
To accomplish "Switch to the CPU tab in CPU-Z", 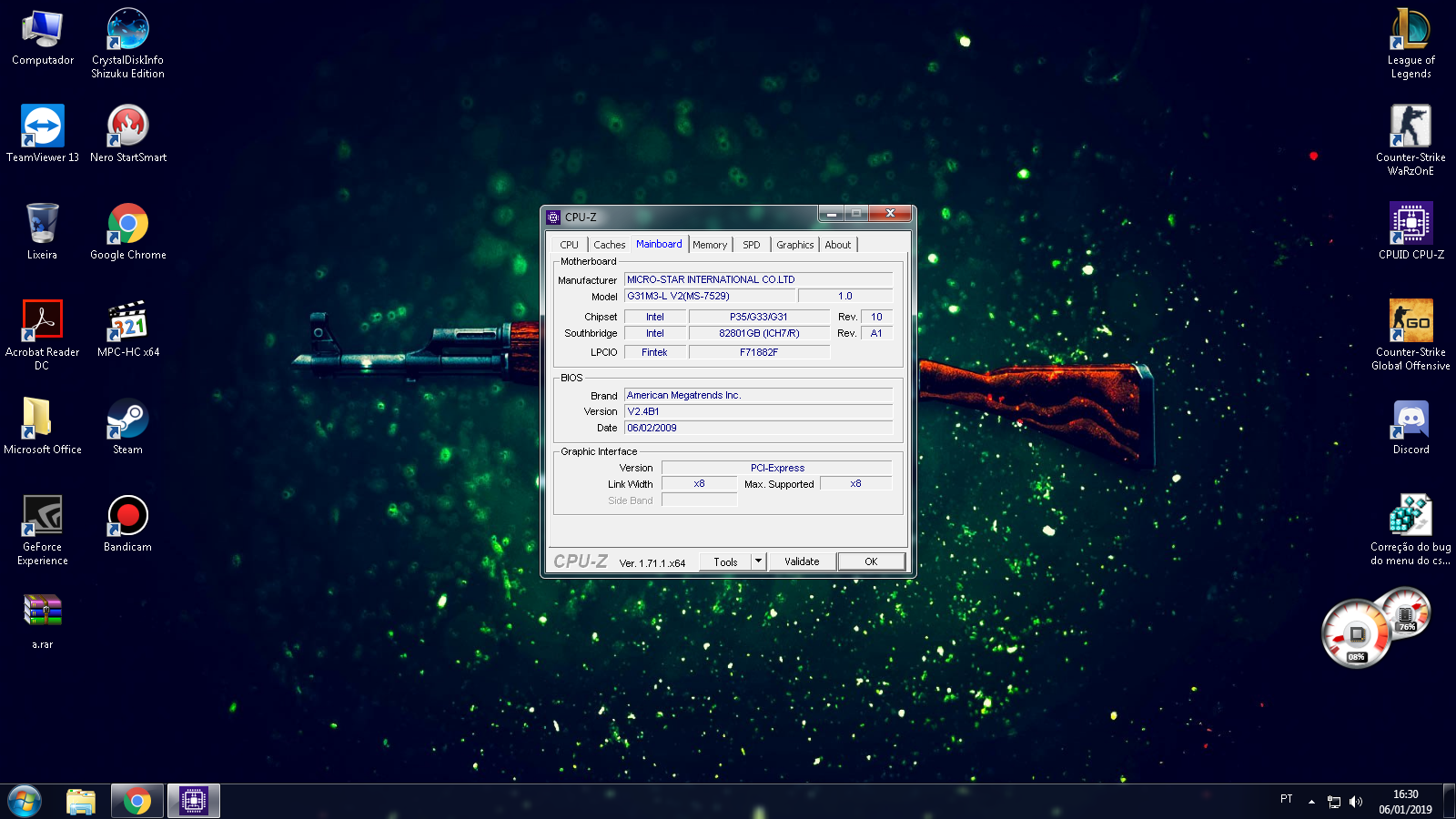I will tap(570, 245).
